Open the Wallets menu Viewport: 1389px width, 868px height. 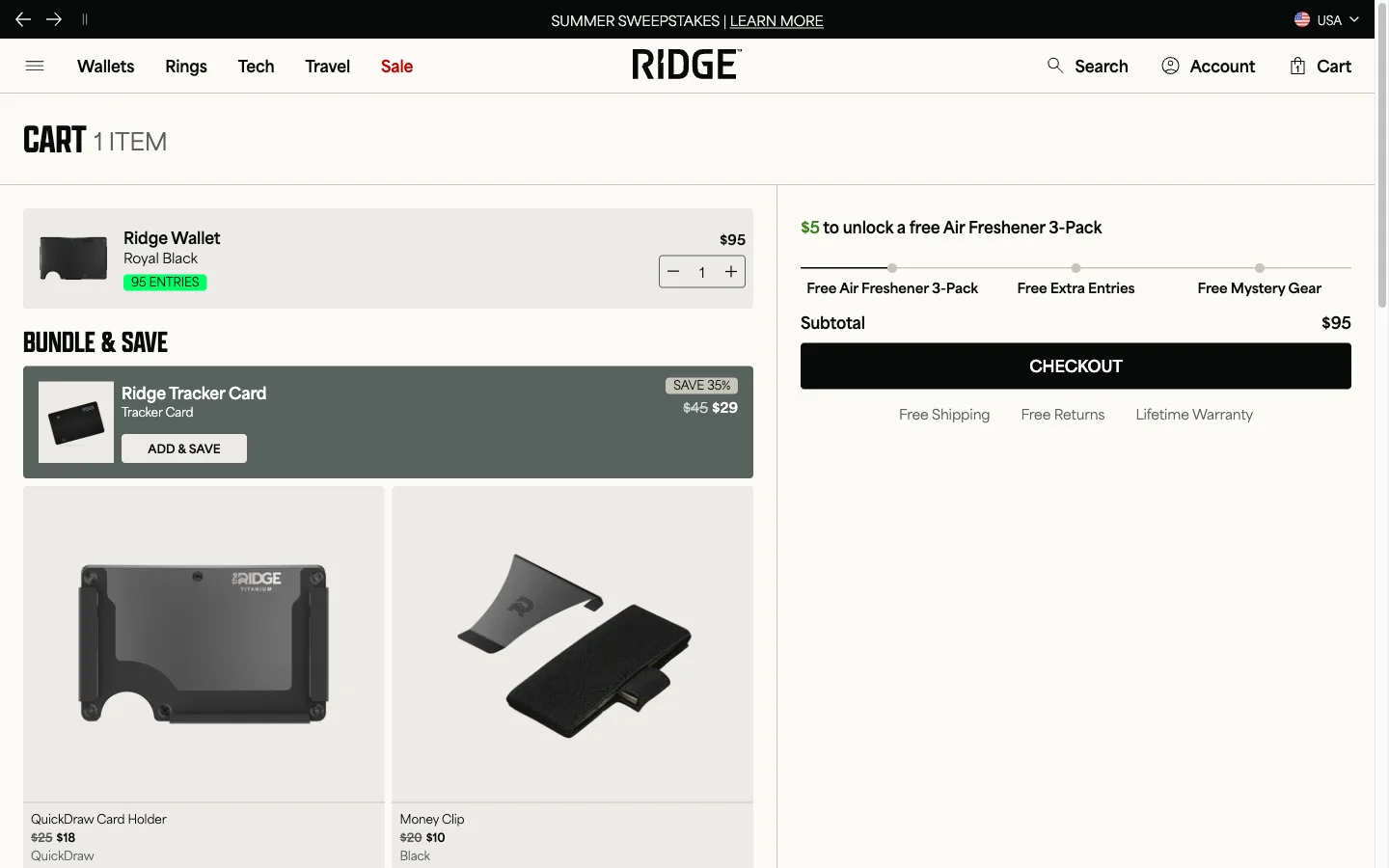pos(106,66)
